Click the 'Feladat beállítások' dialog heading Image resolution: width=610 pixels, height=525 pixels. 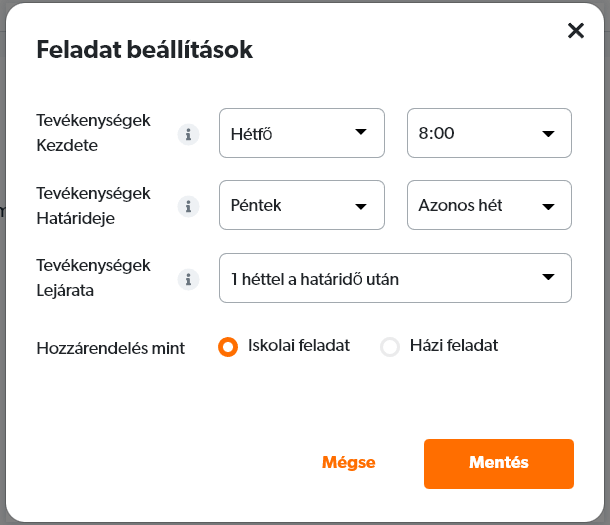(144, 49)
